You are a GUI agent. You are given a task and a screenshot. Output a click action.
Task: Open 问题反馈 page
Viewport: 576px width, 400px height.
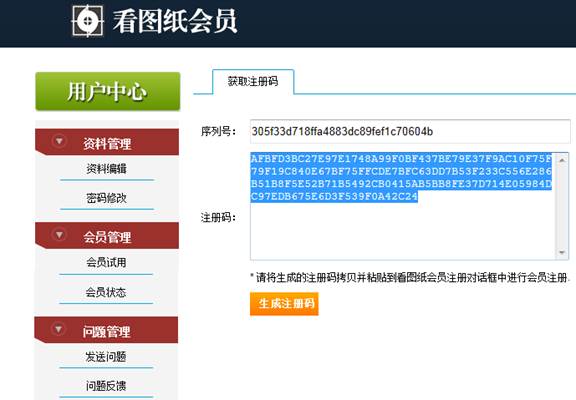tap(106, 386)
